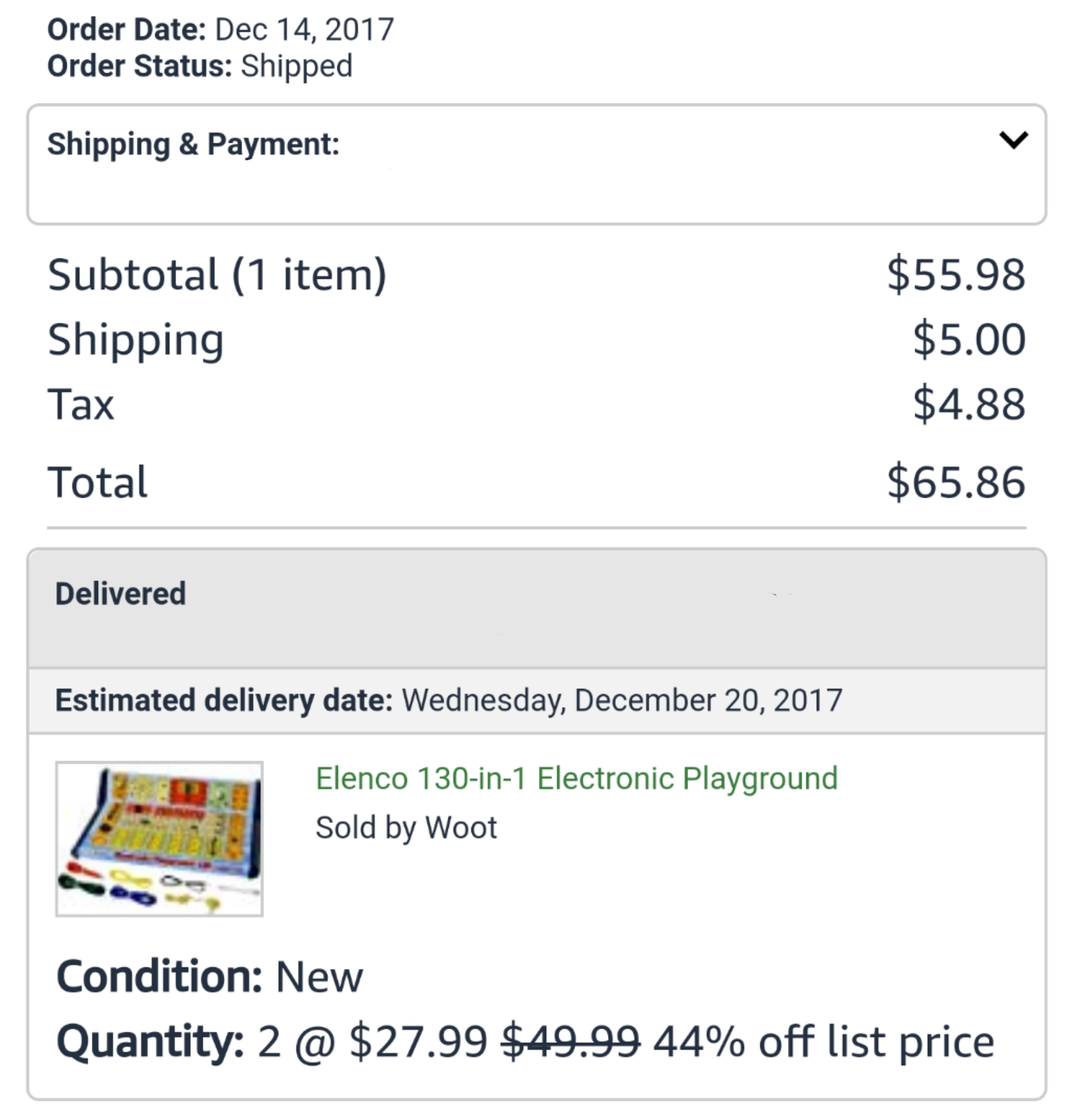The image size is (1065, 1120).
Task: Click the $5.00 shipping cost
Action: click(x=969, y=340)
